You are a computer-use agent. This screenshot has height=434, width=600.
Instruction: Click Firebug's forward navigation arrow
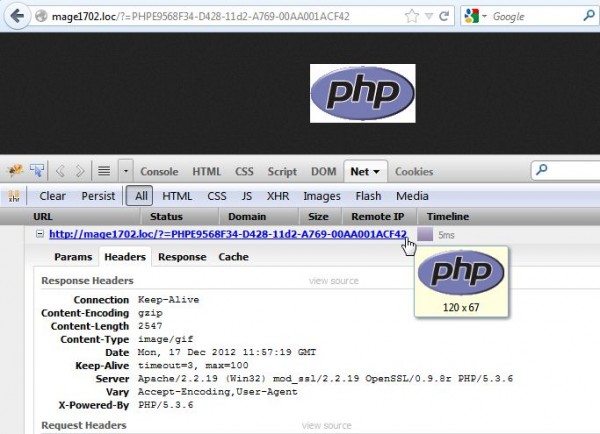point(80,171)
